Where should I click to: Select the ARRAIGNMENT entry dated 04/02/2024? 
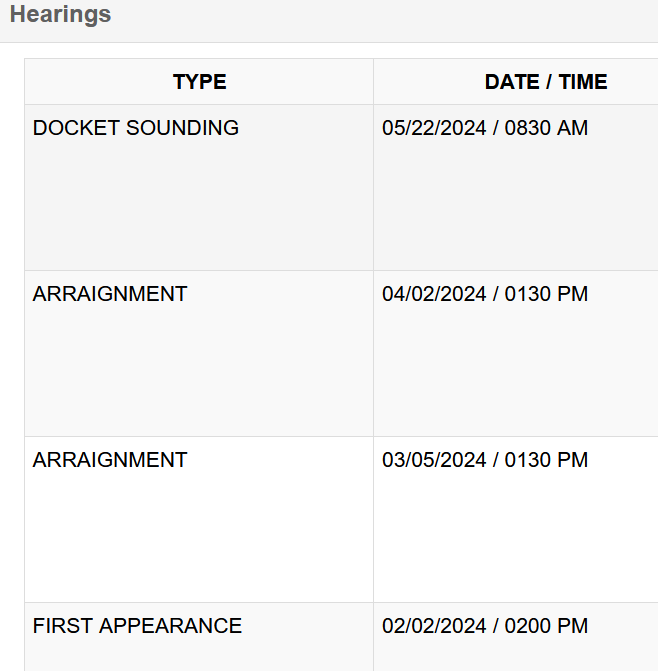tap(110, 294)
